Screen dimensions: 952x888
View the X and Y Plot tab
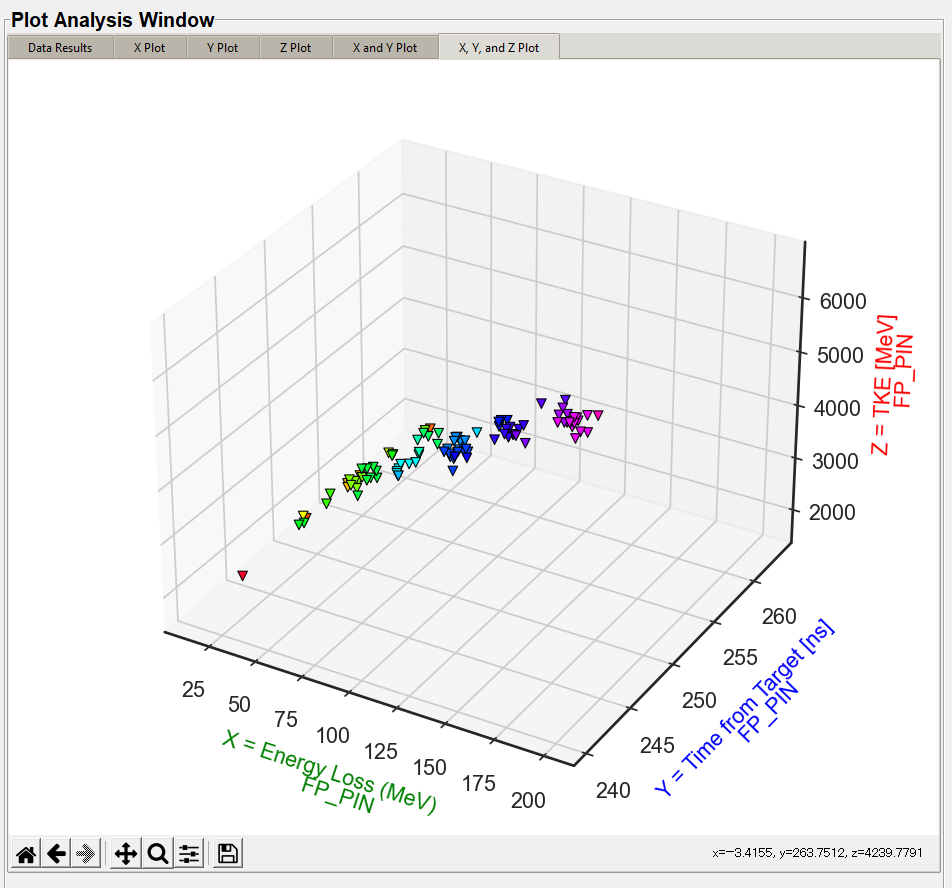pos(385,47)
